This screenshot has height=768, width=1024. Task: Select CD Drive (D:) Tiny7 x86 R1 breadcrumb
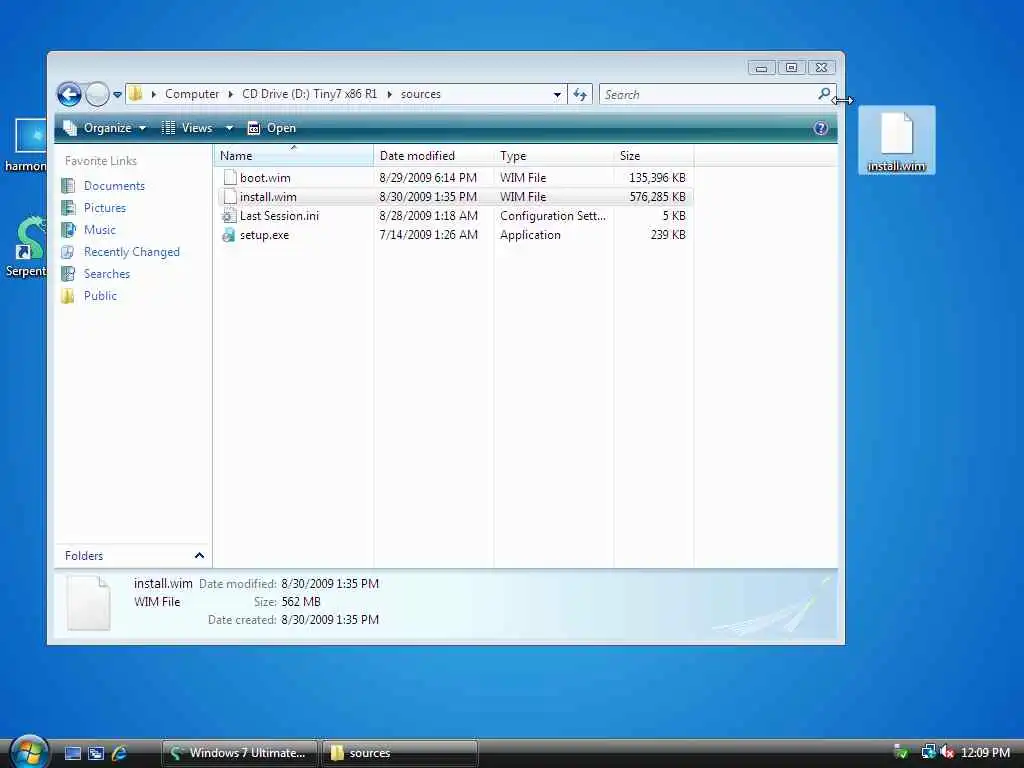310,94
